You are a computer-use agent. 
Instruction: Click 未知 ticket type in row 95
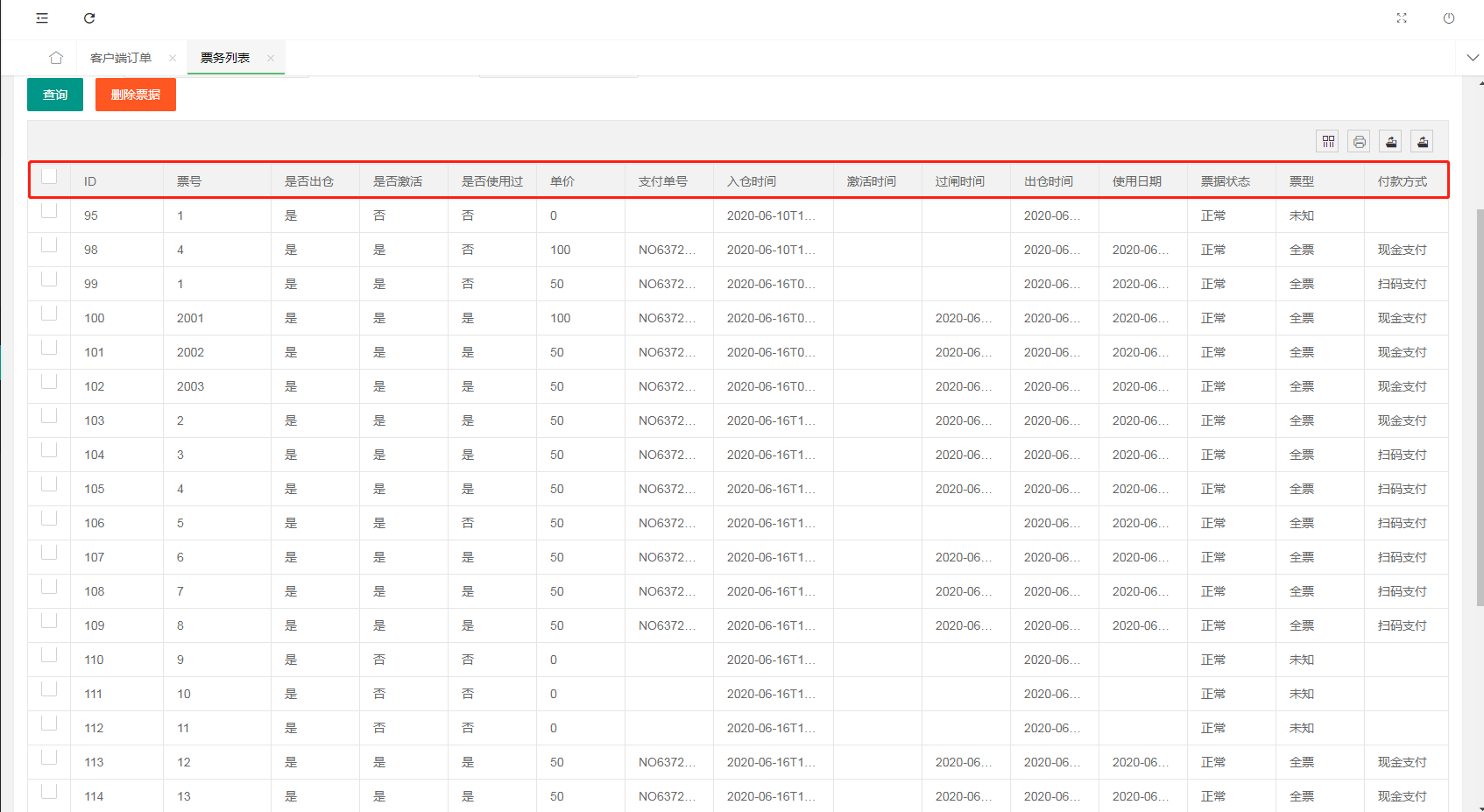[x=1302, y=215]
